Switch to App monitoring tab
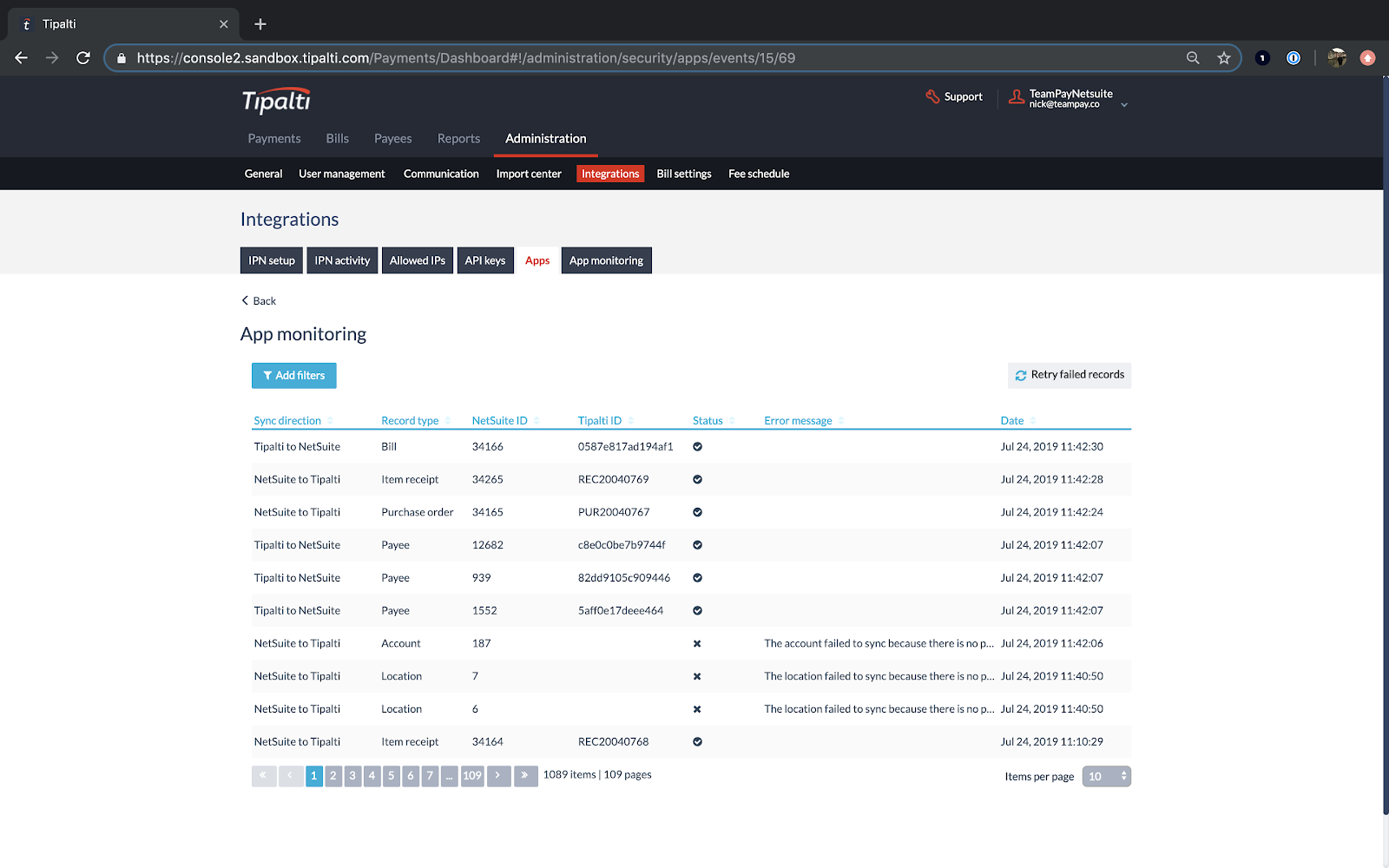The width and height of the screenshot is (1389, 868). 607,260
